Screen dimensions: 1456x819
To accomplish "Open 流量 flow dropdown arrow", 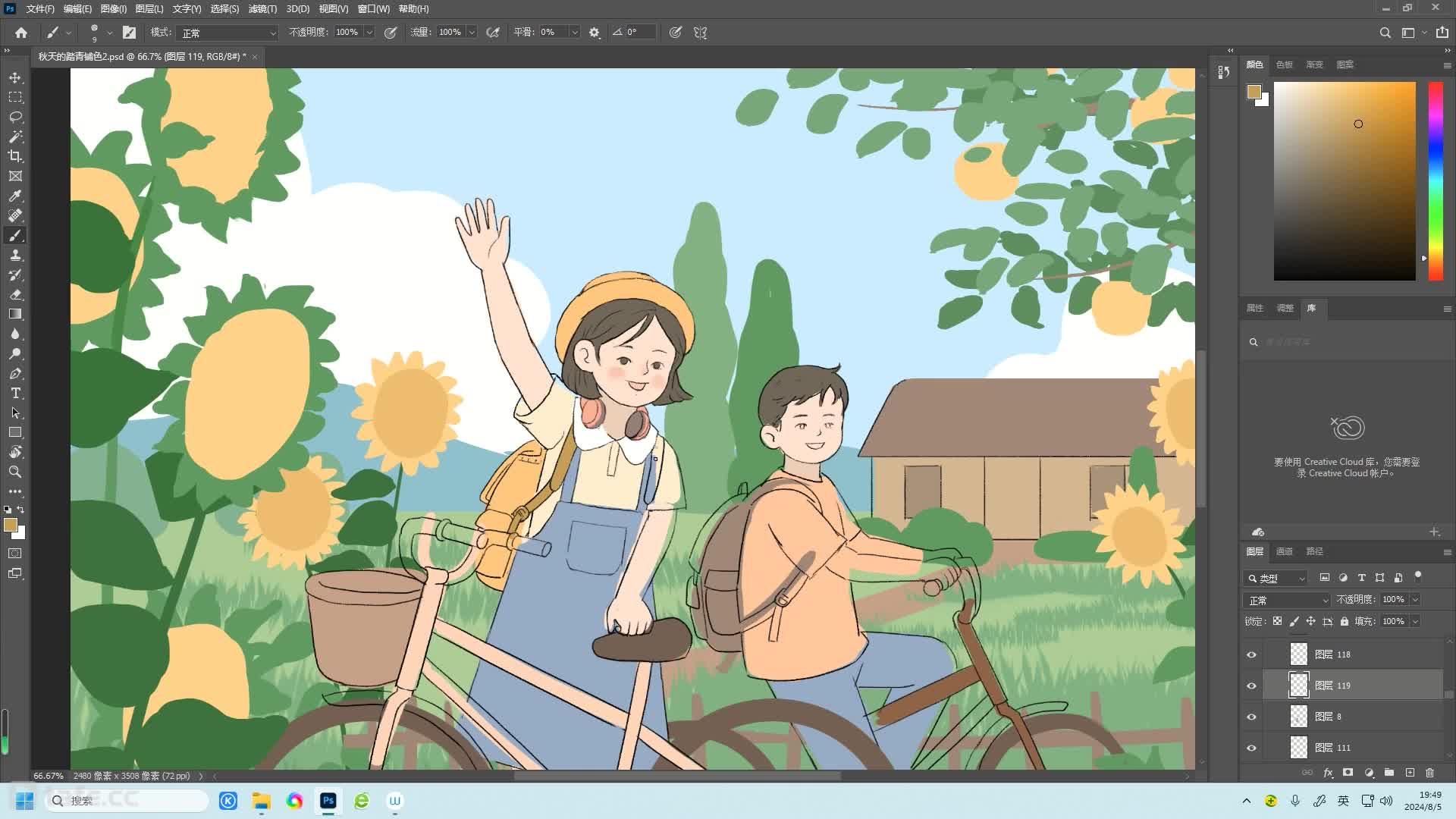I will click(x=472, y=33).
